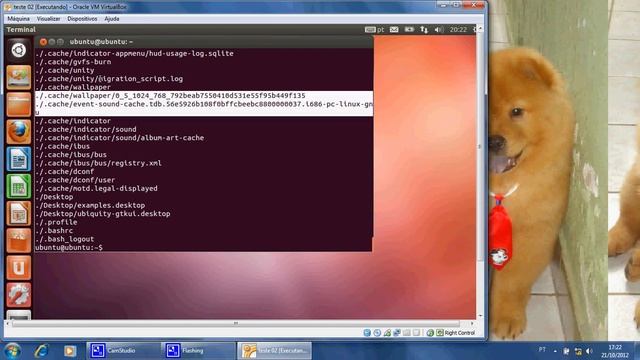Click the VirtualBox mouse integration status icon

tap(430, 333)
